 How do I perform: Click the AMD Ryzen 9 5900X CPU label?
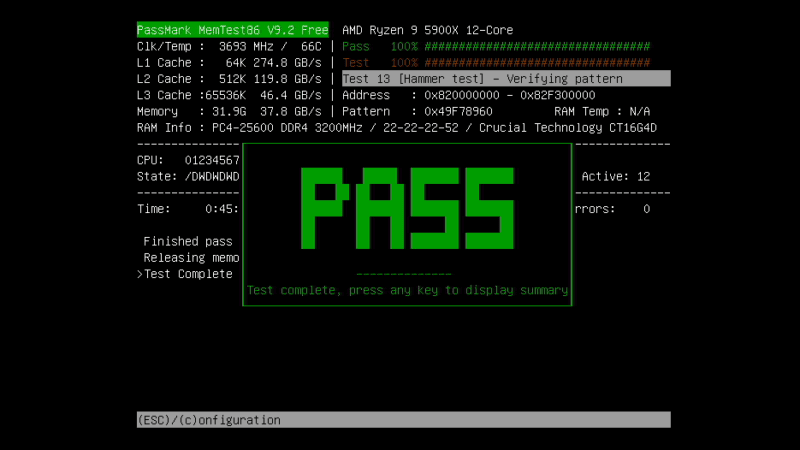427,30
